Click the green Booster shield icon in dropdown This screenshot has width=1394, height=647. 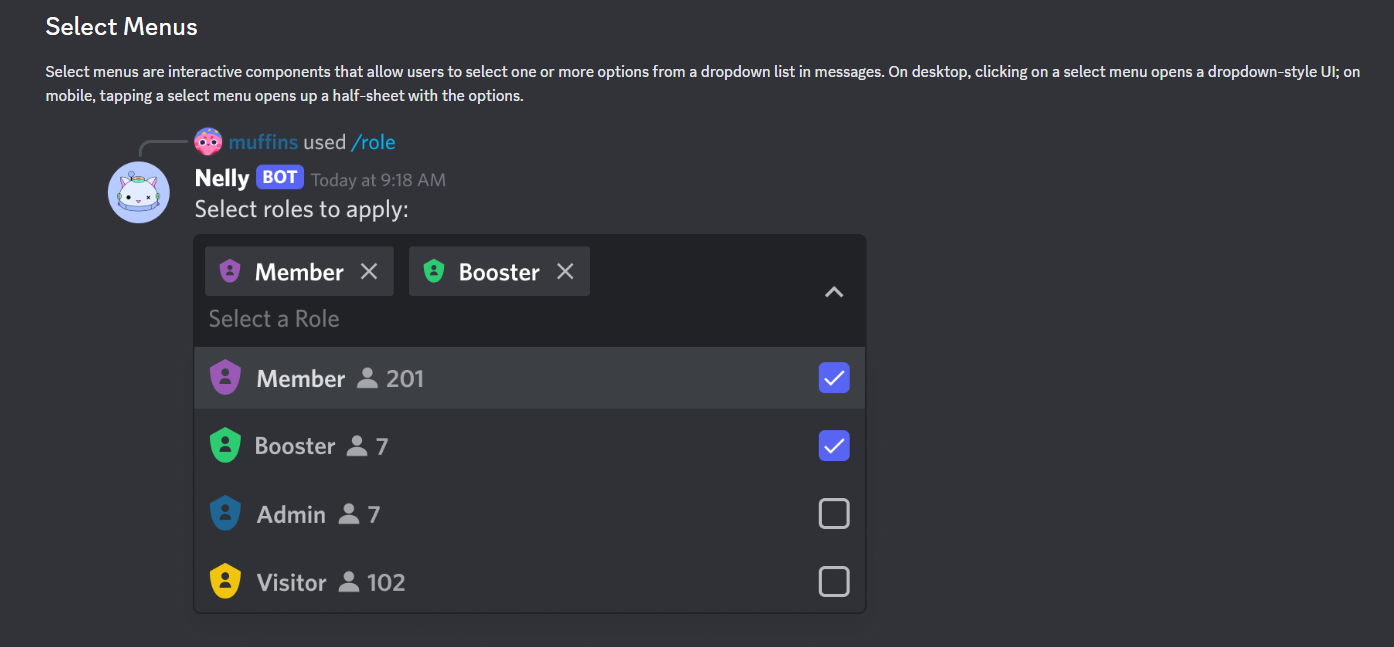(x=225, y=445)
